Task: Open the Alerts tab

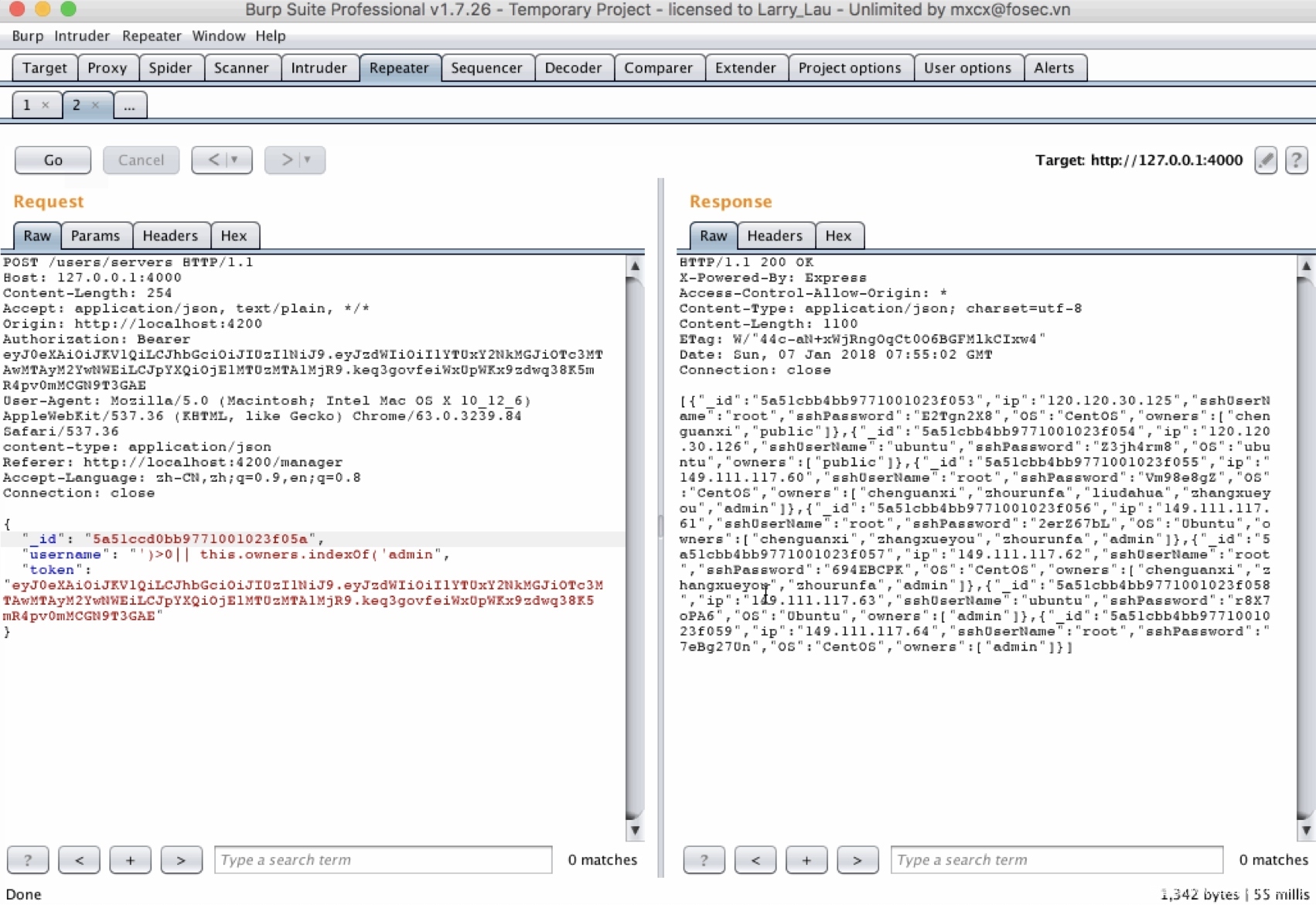Action: click(x=1054, y=68)
